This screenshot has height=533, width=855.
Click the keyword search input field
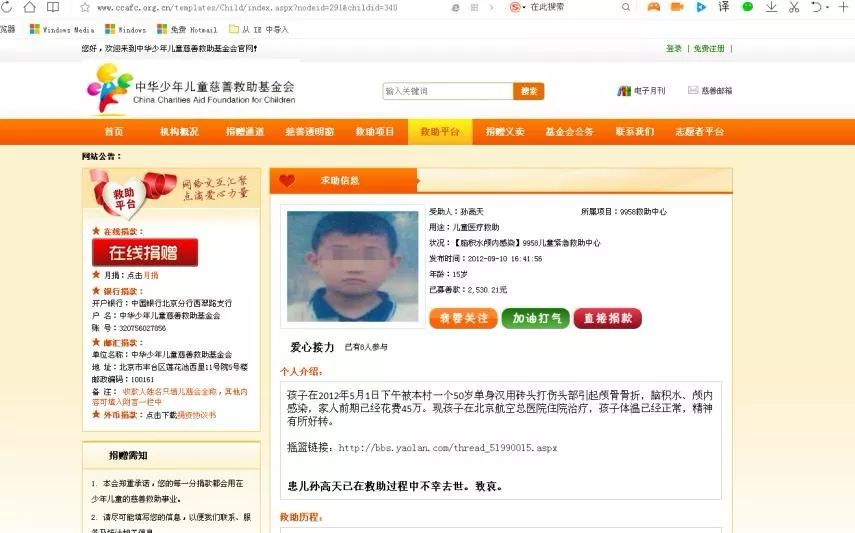(448, 91)
